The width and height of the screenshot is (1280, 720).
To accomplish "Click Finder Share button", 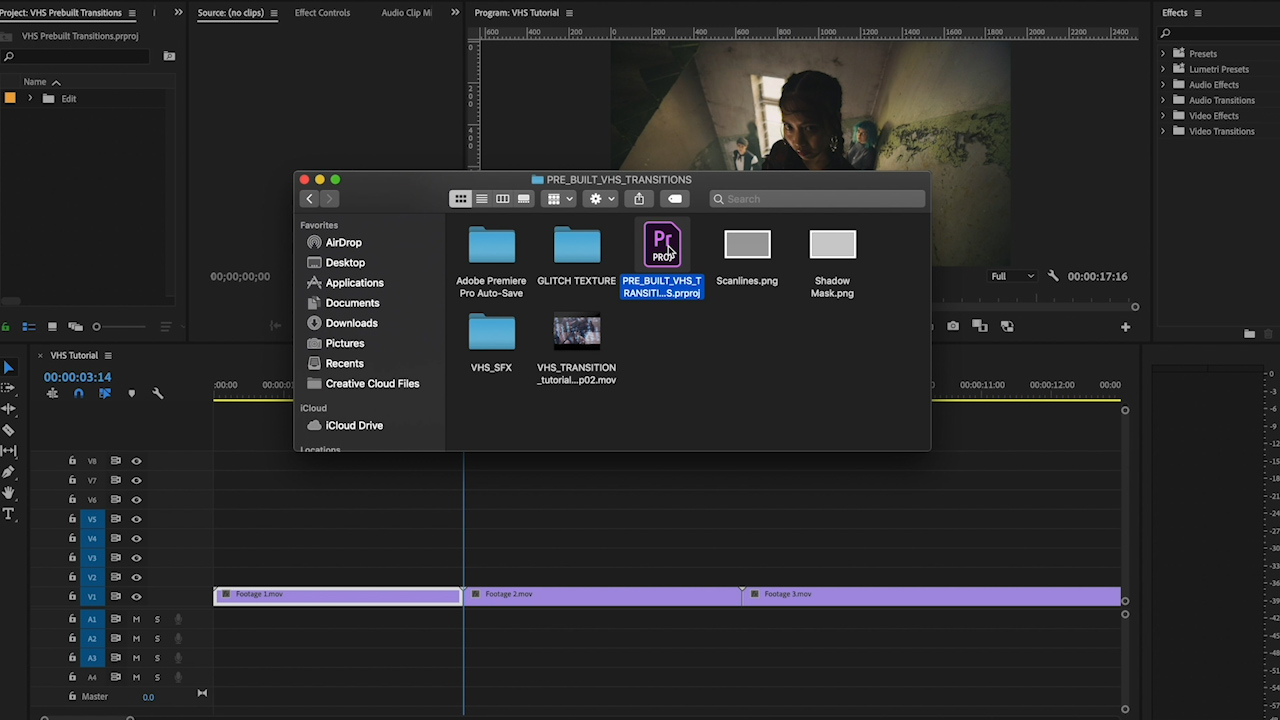I will (639, 199).
